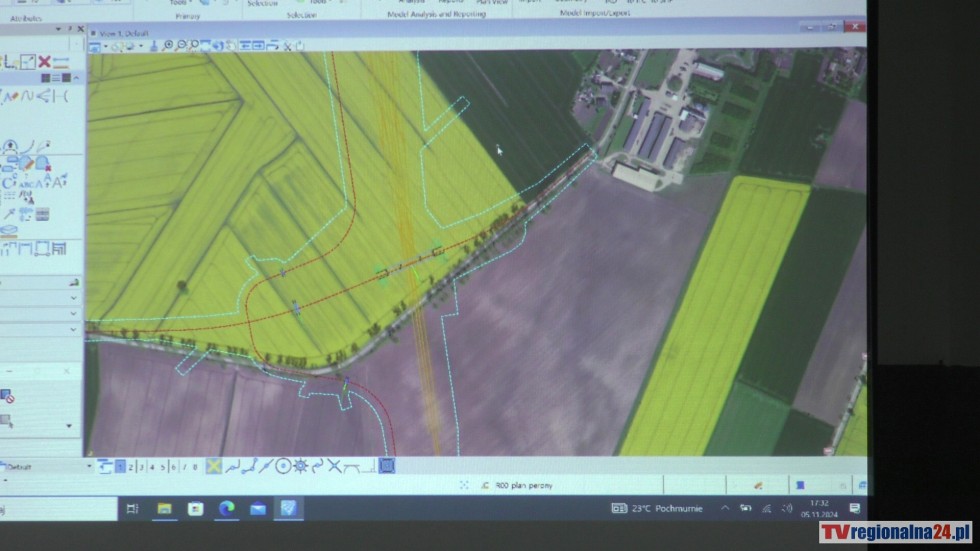This screenshot has width=980, height=551.
Task: Select the Pan View hand tool
Action: point(231,46)
